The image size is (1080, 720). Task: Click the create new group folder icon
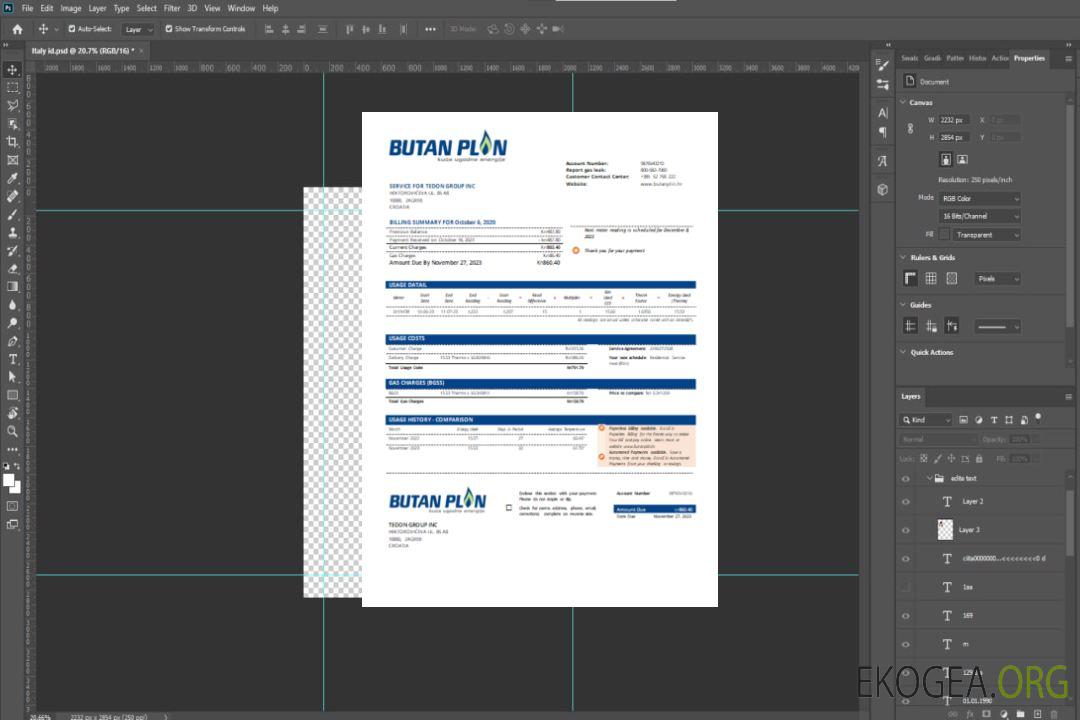(1020, 714)
